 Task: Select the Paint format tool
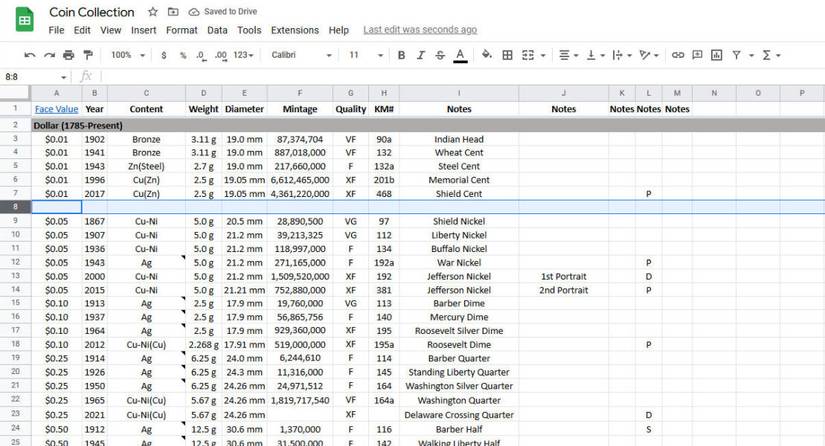[87, 55]
